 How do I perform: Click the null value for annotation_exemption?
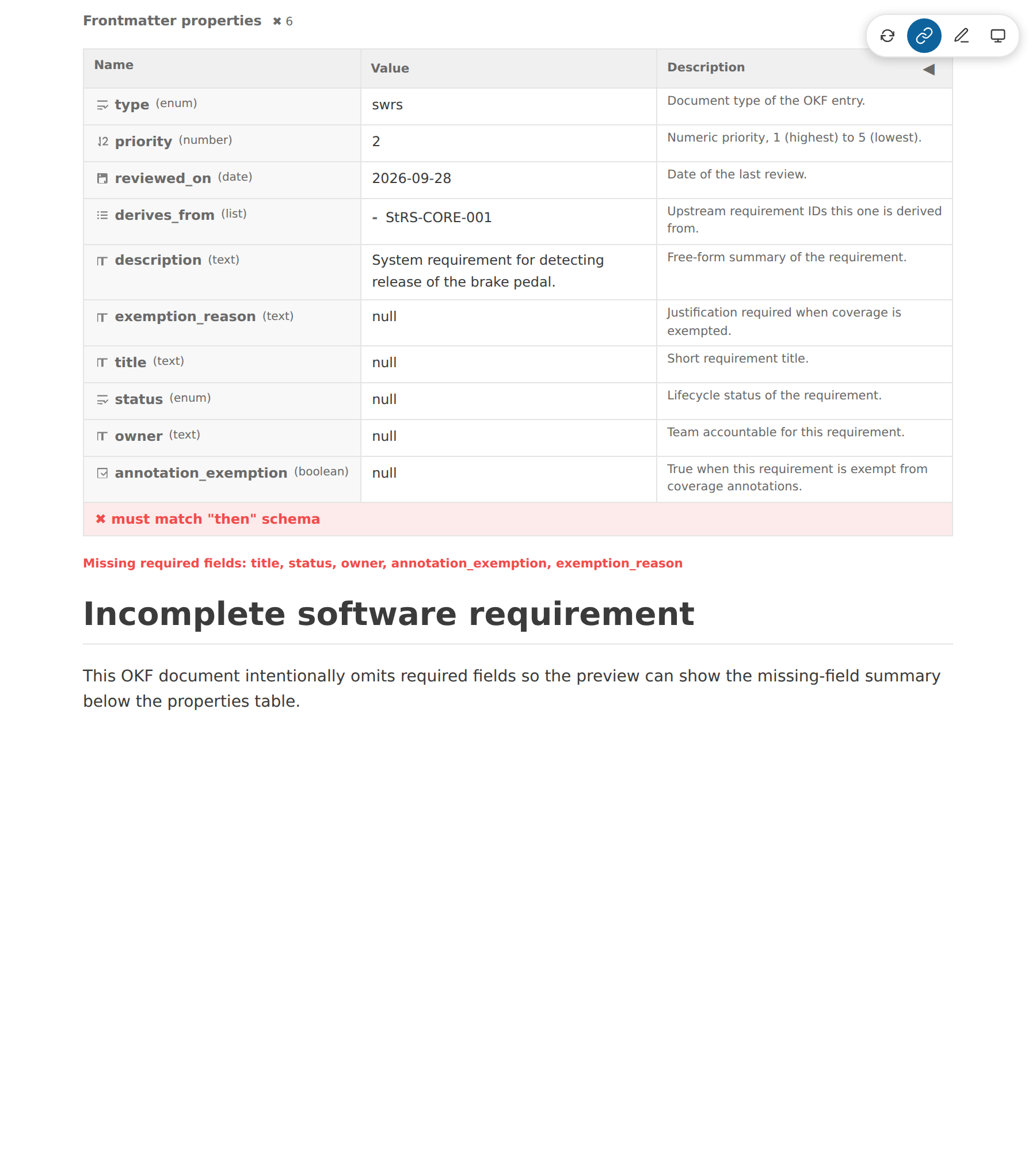384,473
